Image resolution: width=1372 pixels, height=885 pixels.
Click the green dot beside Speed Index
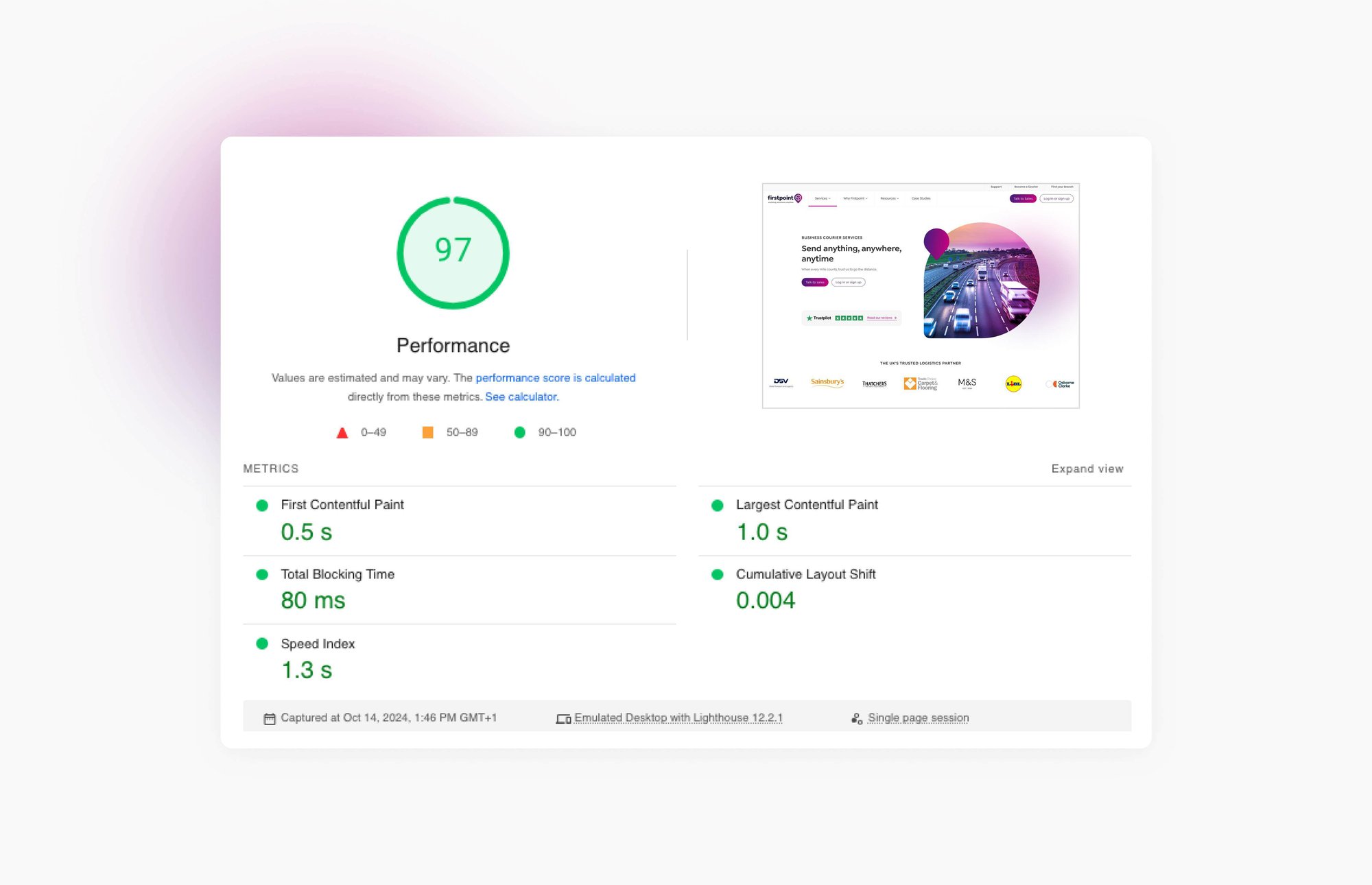tap(262, 644)
